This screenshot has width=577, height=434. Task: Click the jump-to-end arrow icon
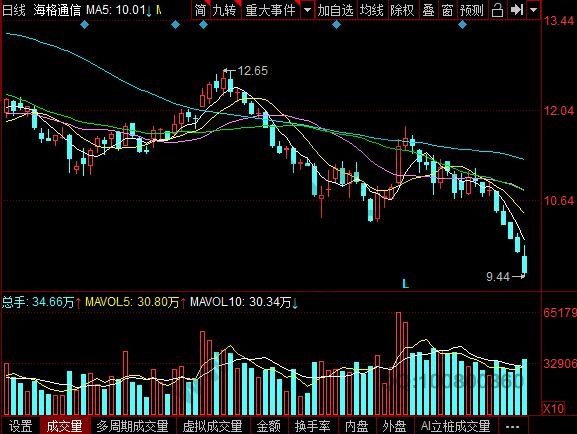click(517, 10)
